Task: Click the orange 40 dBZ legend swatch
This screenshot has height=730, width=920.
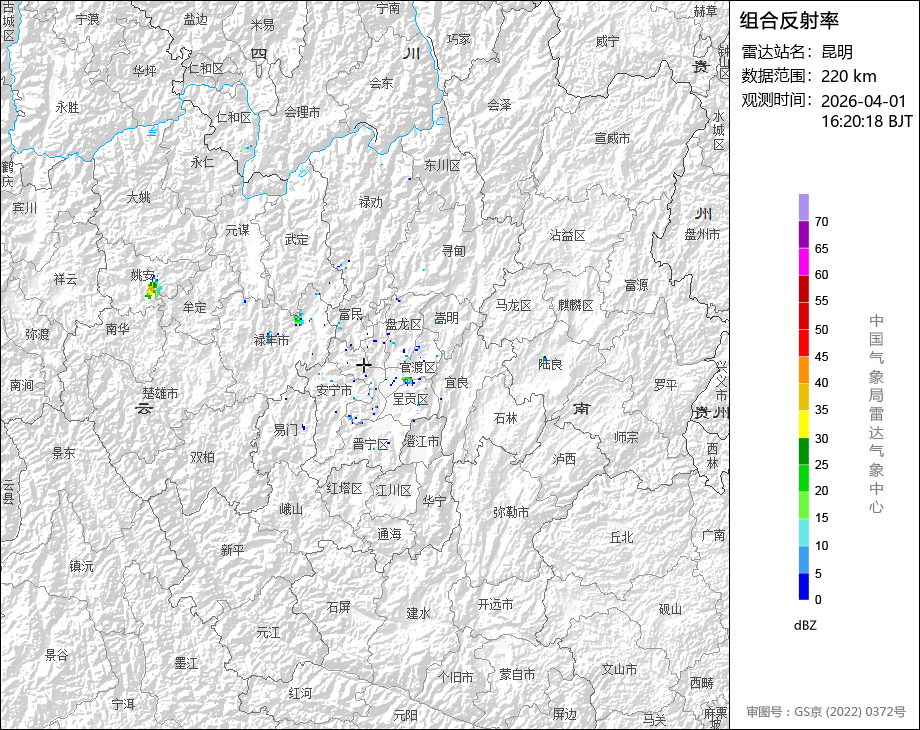Action: (804, 370)
